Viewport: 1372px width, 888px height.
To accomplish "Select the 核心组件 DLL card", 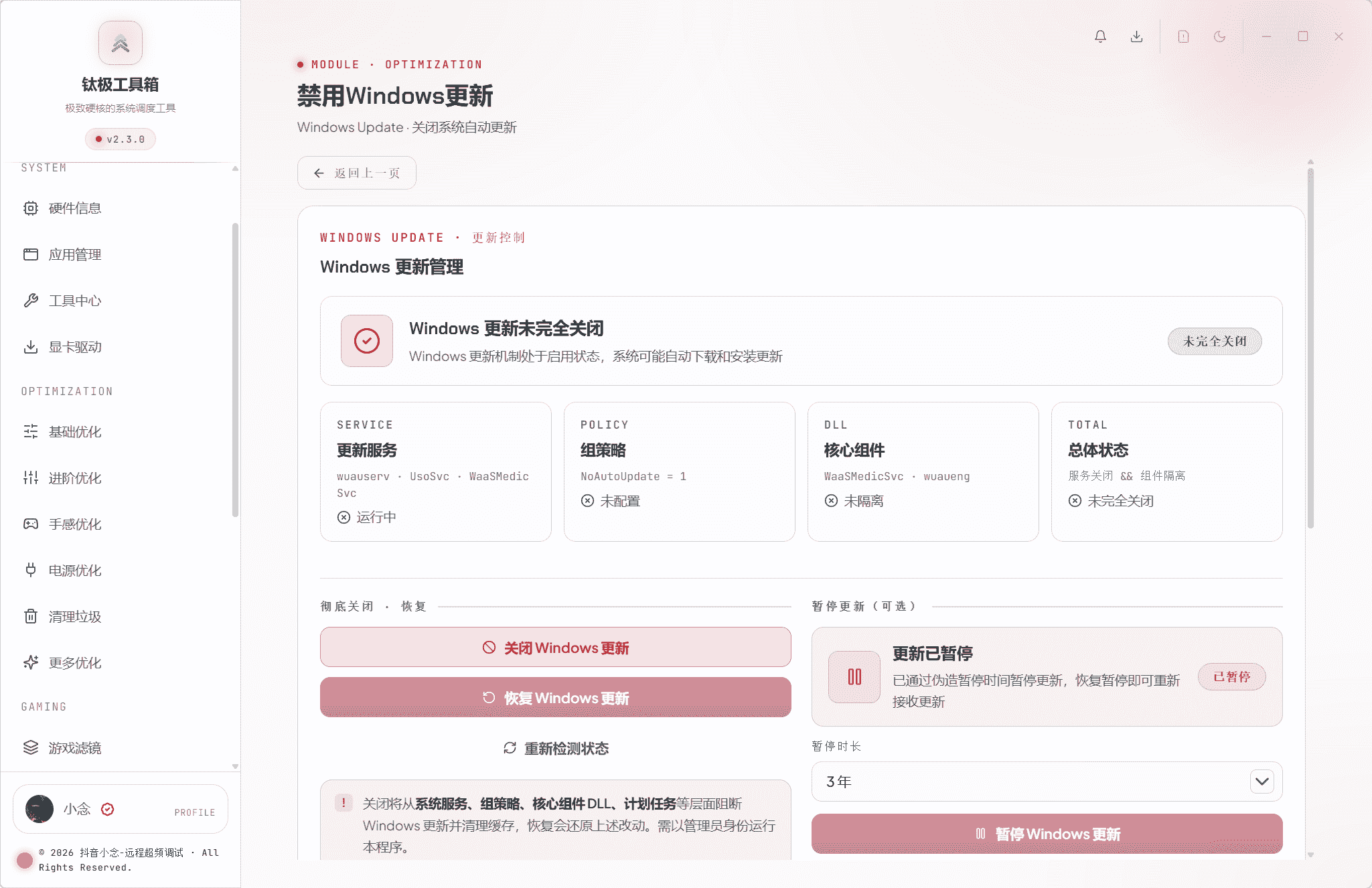I will click(923, 471).
